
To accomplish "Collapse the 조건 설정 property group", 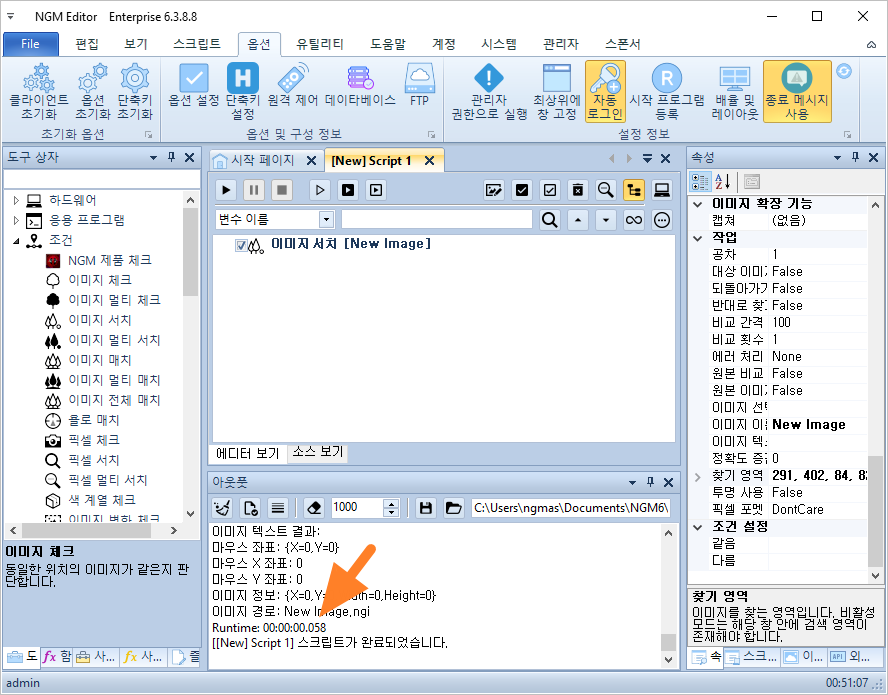I will coord(698,527).
